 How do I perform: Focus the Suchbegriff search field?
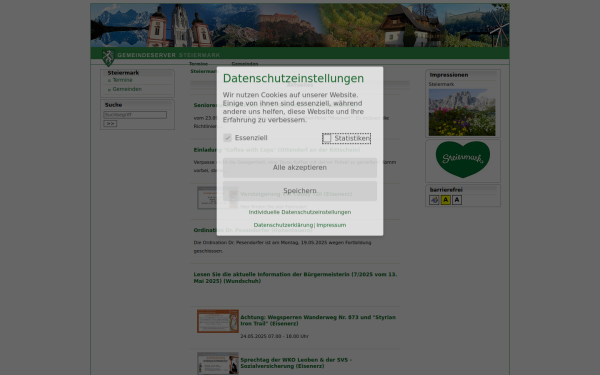pyautogui.click(x=135, y=115)
